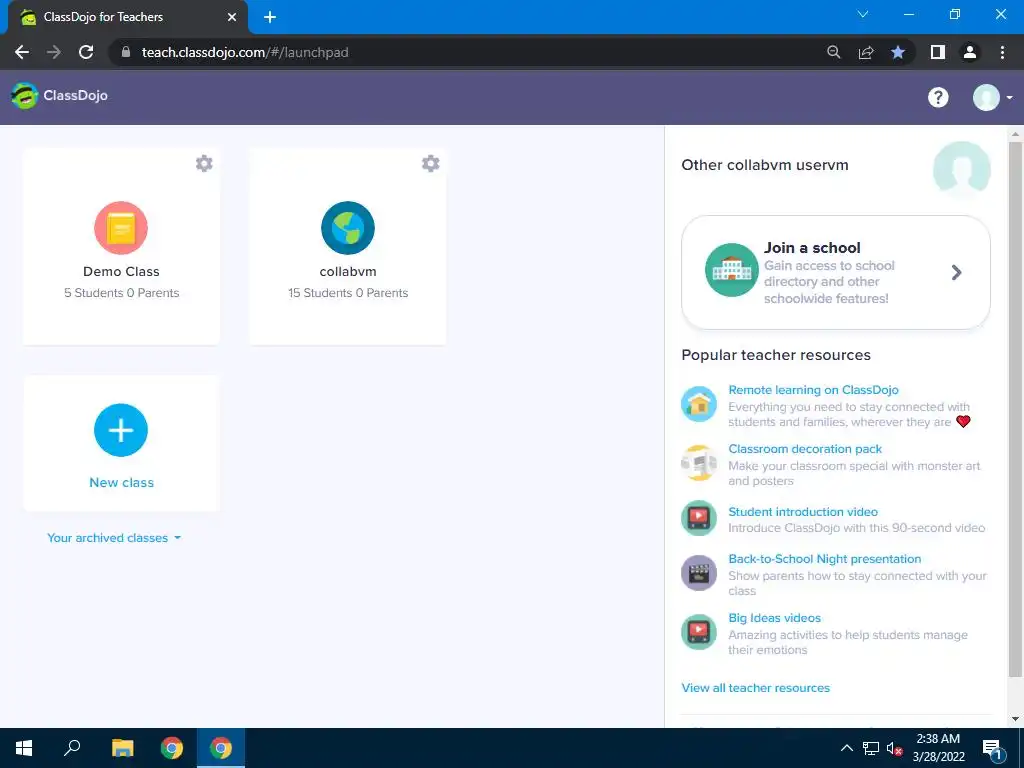Click the ClassDojo monster logo
The image size is (1024, 768).
(24, 96)
